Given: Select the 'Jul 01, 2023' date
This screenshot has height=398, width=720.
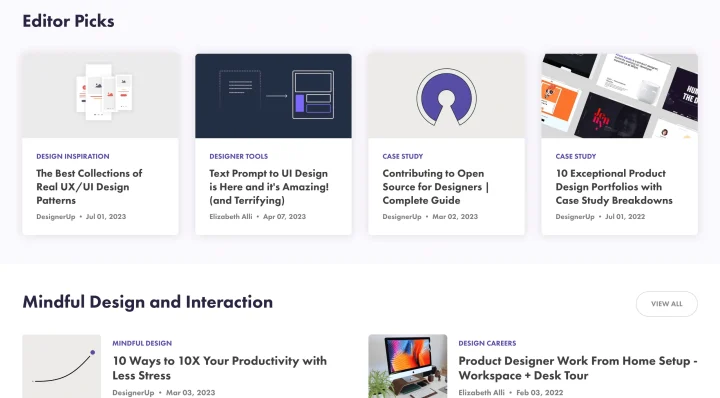Looking at the screenshot, I should (x=106, y=217).
